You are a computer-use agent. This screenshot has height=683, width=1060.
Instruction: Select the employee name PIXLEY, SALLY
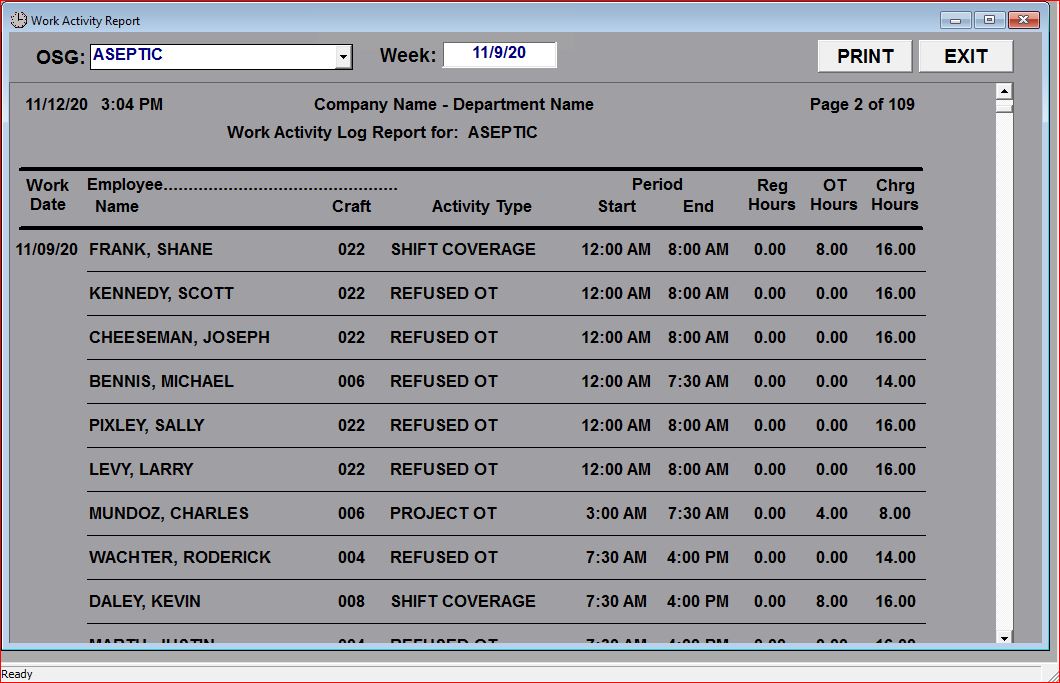[x=147, y=425]
